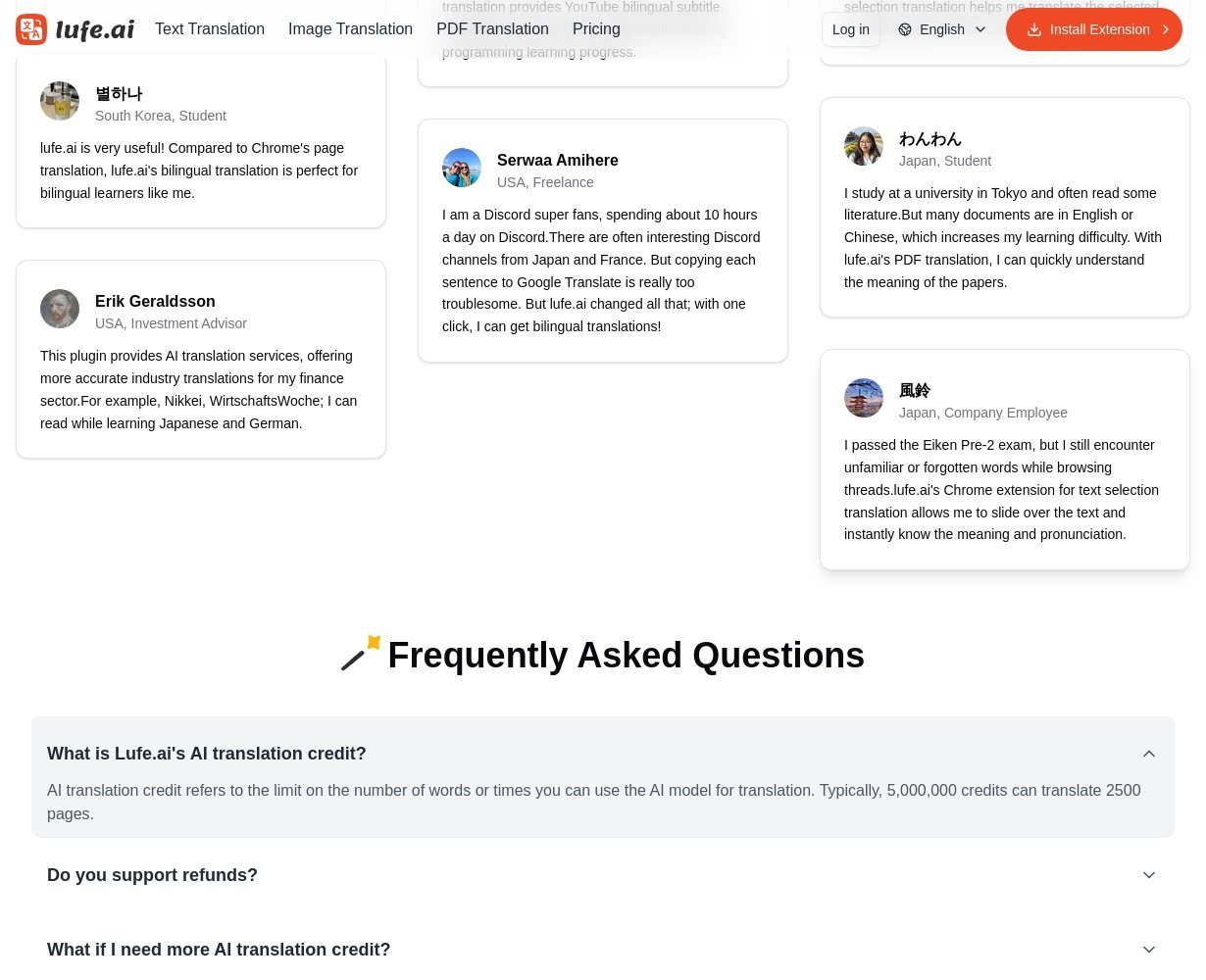Image resolution: width=1206 pixels, height=980 pixels.
Task: Click the globe language icon
Action: coord(905,29)
